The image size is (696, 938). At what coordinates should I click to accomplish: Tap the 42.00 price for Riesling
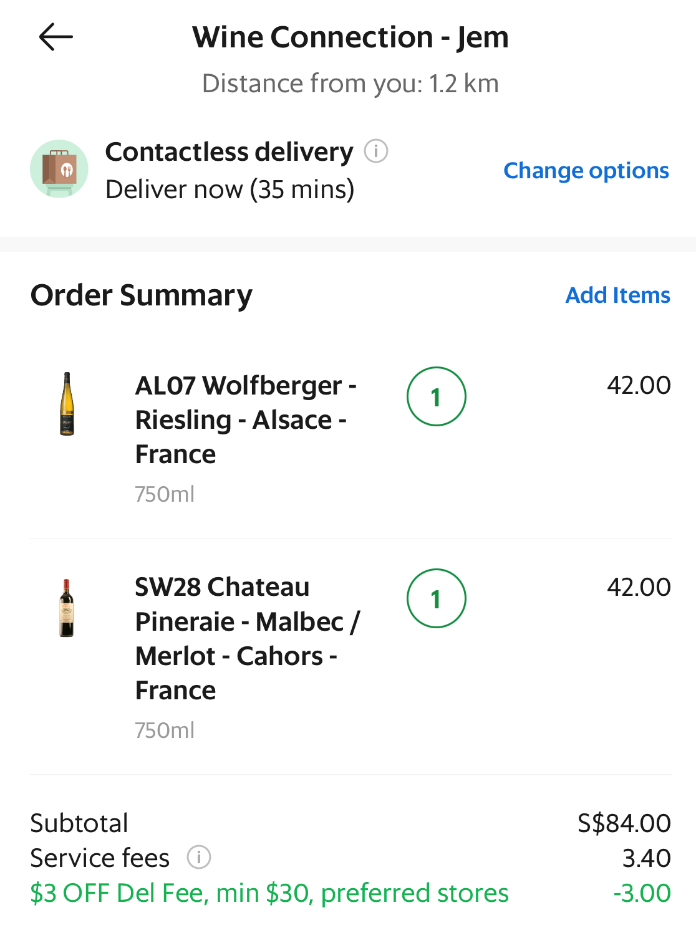[639, 385]
